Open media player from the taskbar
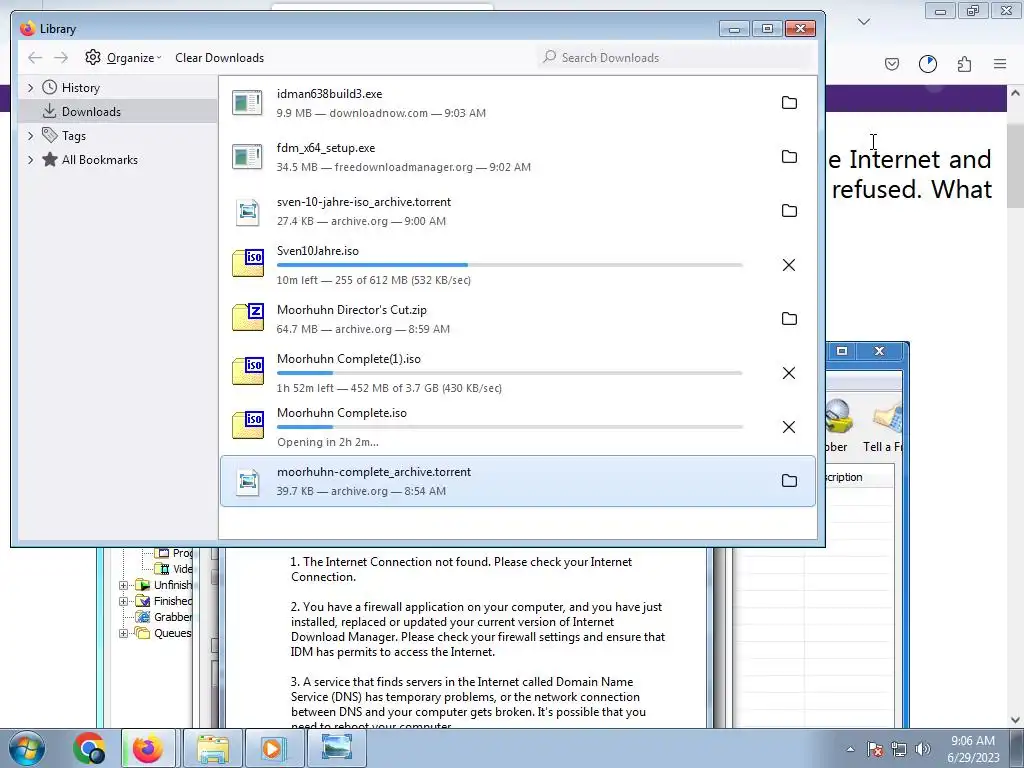The width and height of the screenshot is (1024, 768). (273, 748)
